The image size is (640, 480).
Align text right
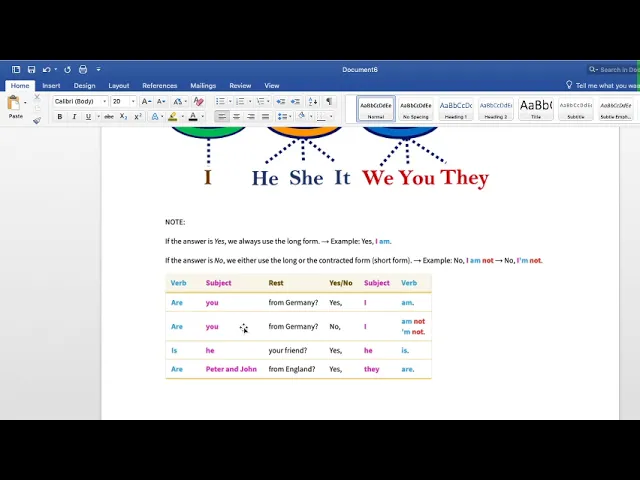251,117
